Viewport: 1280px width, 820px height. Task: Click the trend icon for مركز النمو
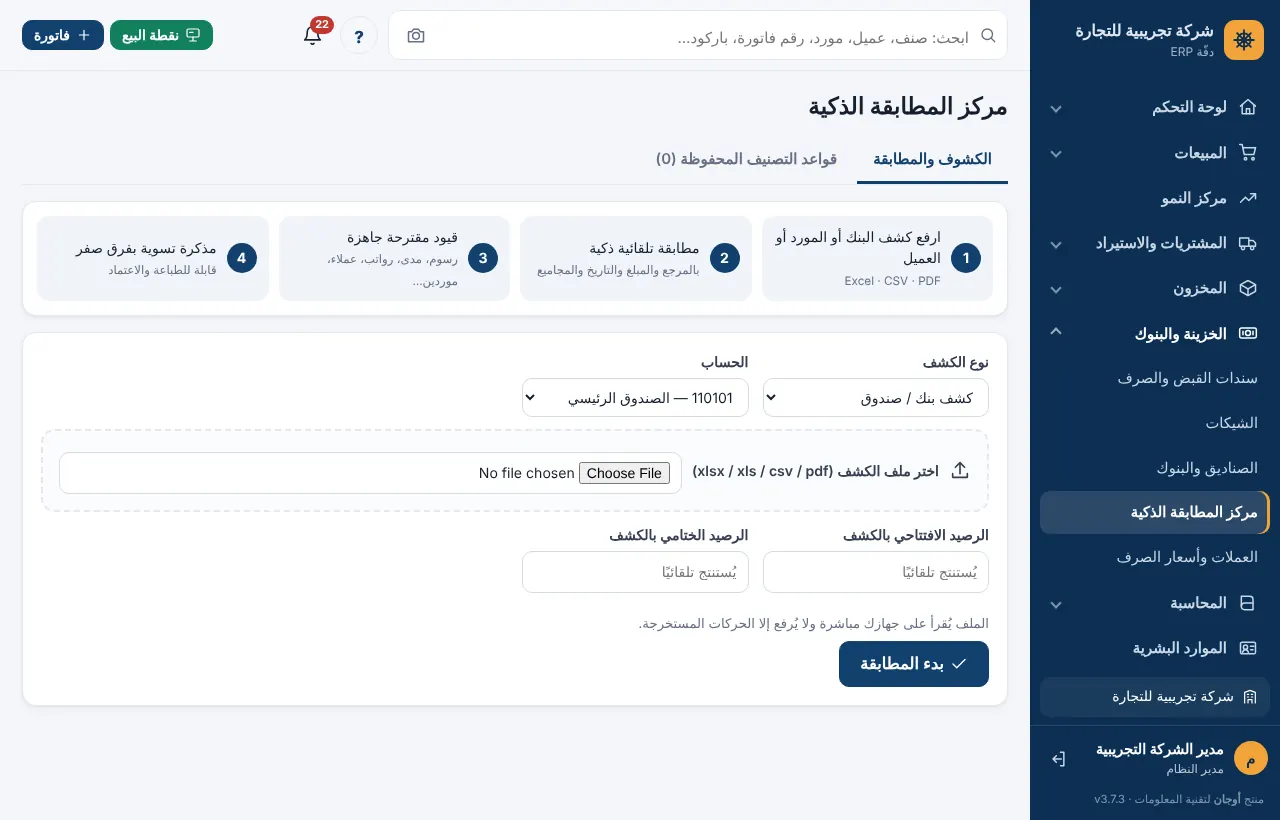[x=1248, y=198]
